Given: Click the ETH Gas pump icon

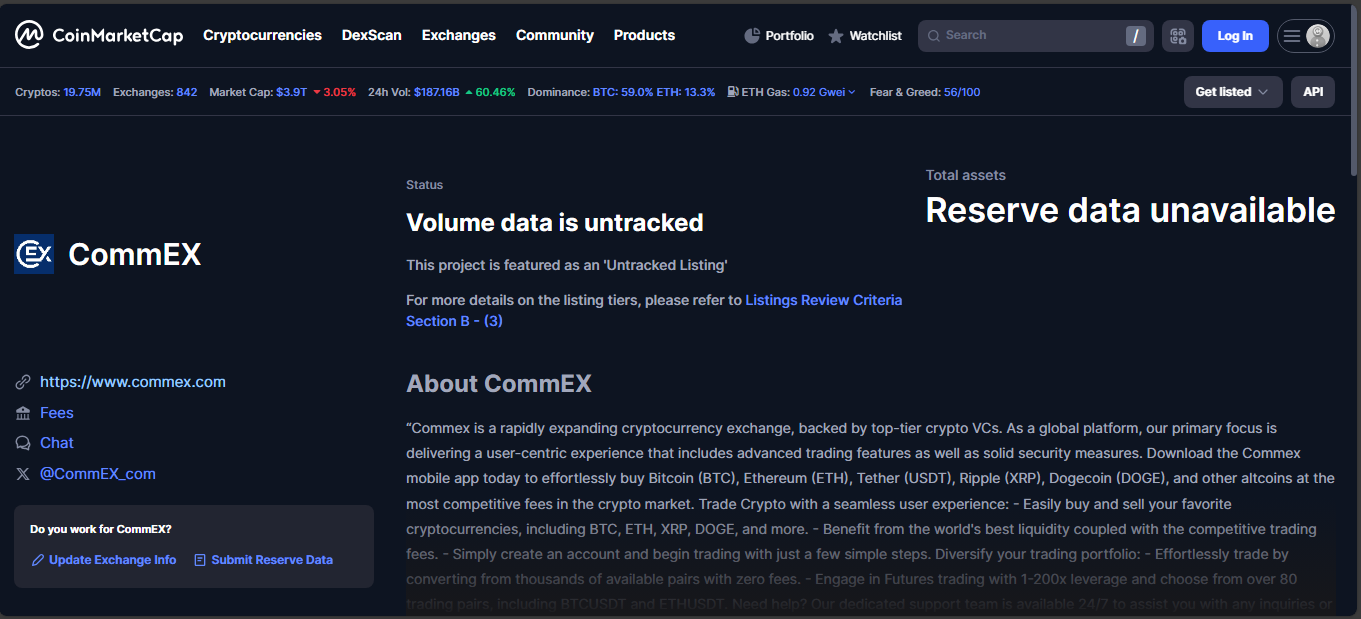Looking at the screenshot, I should pyautogui.click(x=733, y=92).
